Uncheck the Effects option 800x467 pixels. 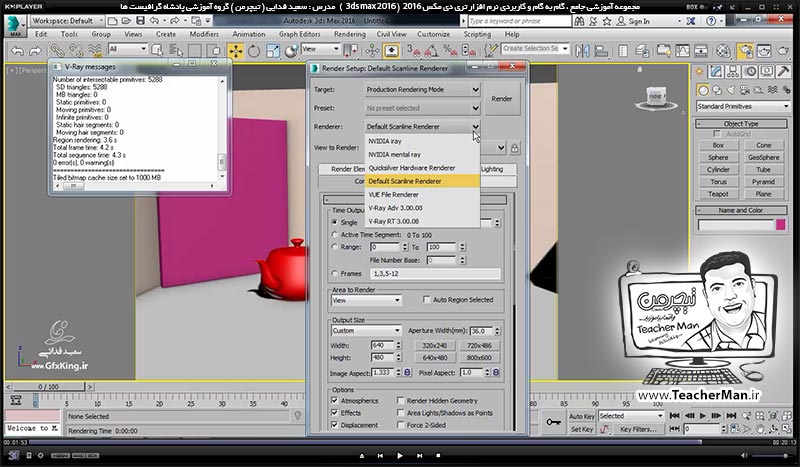[x=335, y=412]
